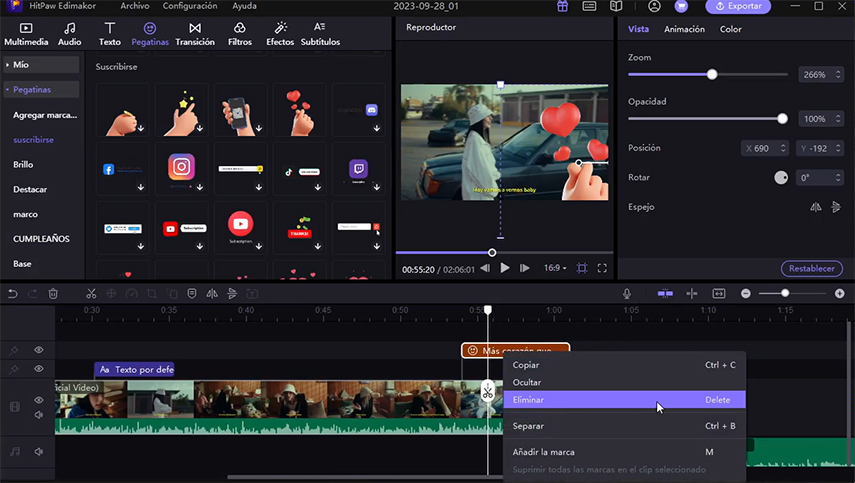
Task: Open the Subtítulos panel
Action: tap(320, 34)
